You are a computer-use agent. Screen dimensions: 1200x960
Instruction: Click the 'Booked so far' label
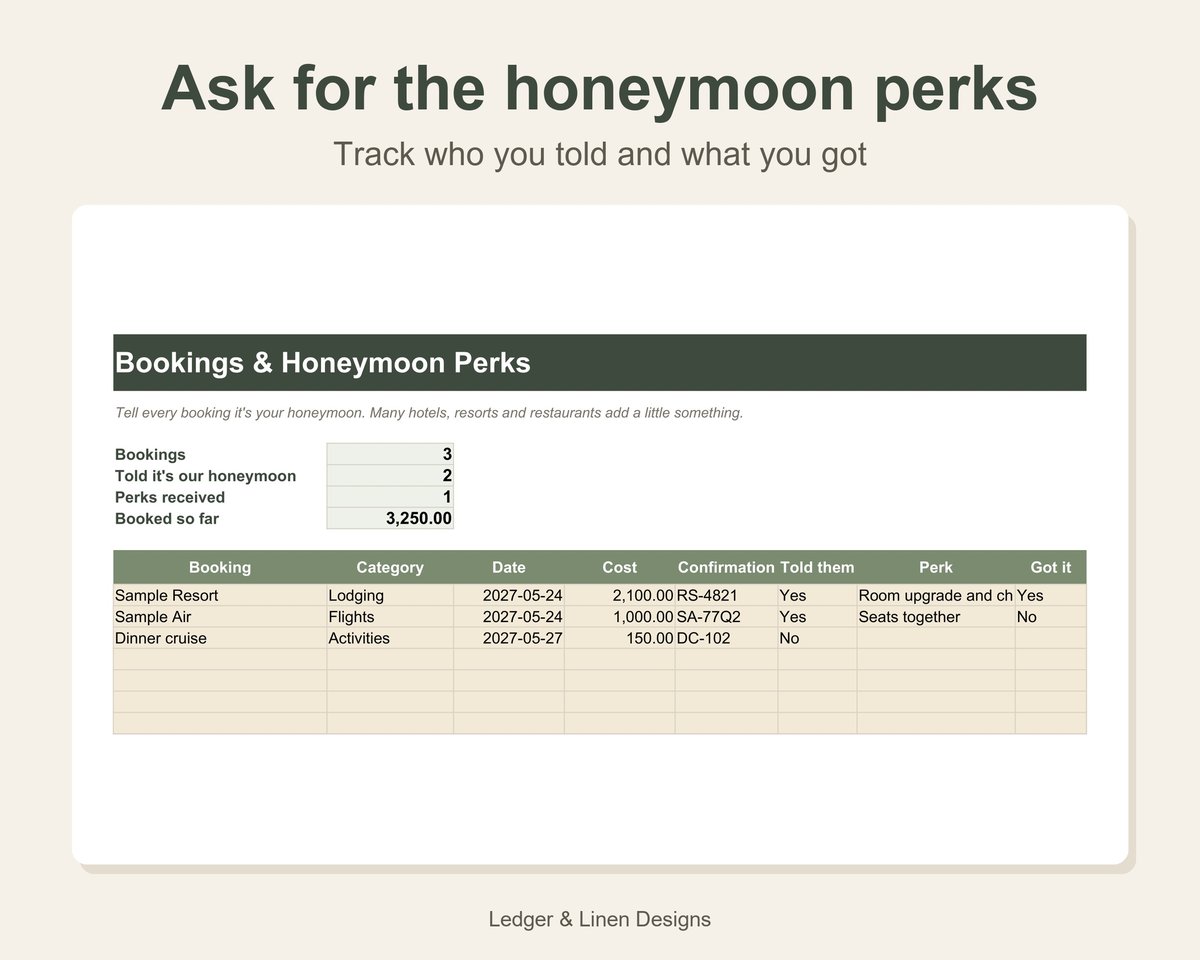[x=167, y=518]
